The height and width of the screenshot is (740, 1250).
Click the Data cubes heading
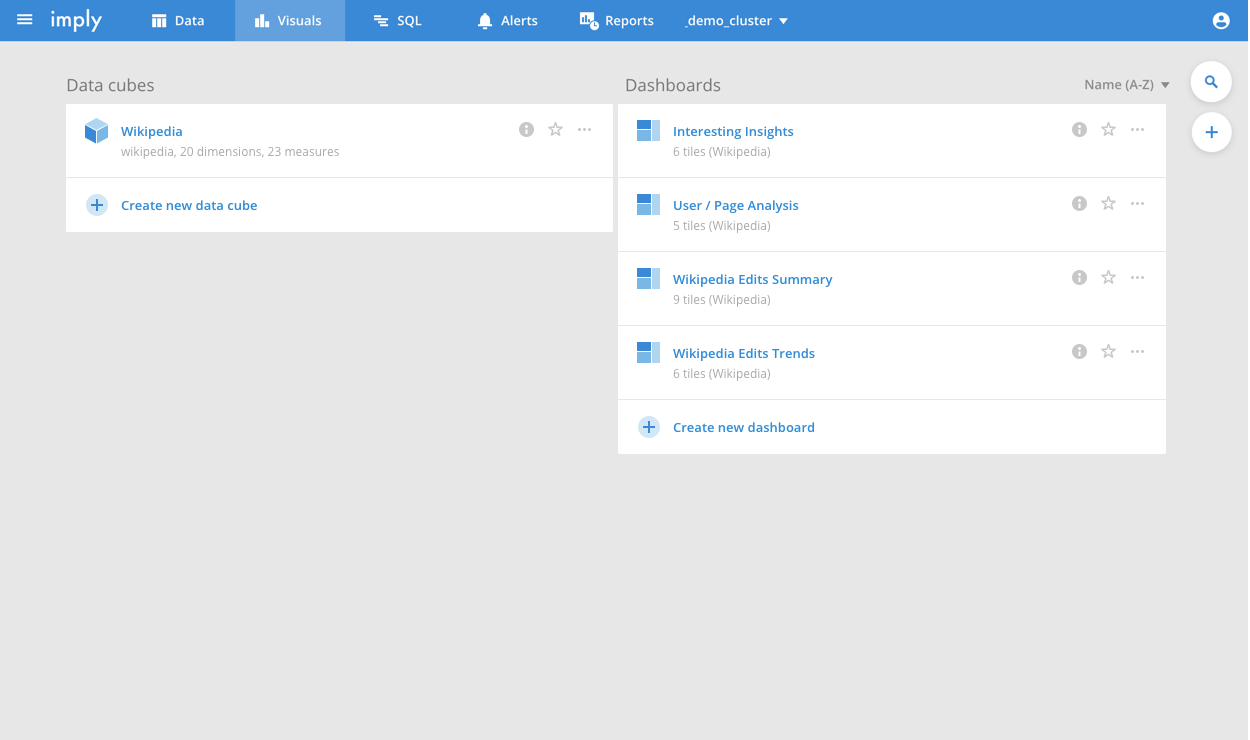[x=110, y=85]
